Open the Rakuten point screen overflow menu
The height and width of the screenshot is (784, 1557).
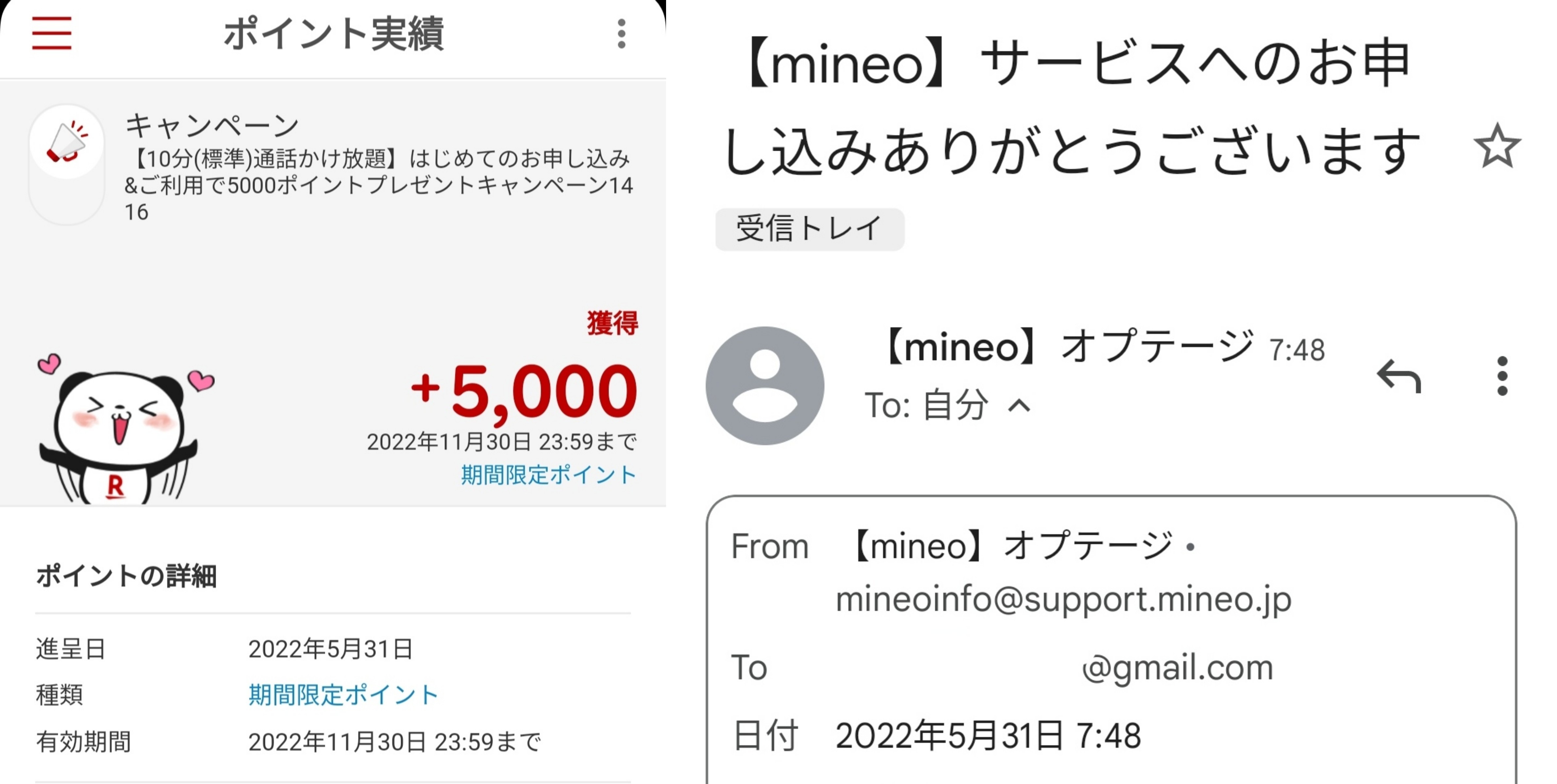(621, 33)
